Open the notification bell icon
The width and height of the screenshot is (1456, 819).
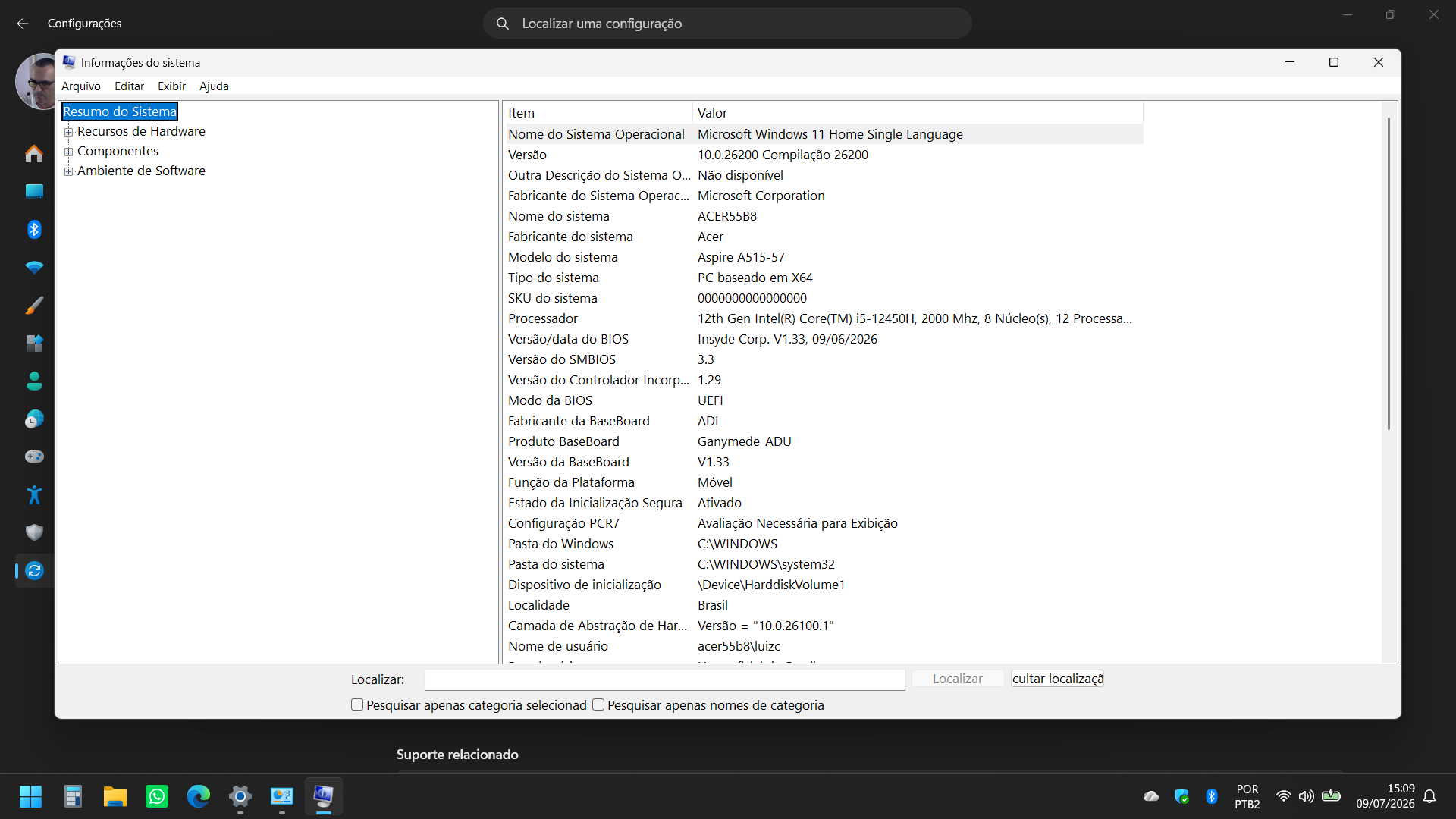(x=1429, y=796)
